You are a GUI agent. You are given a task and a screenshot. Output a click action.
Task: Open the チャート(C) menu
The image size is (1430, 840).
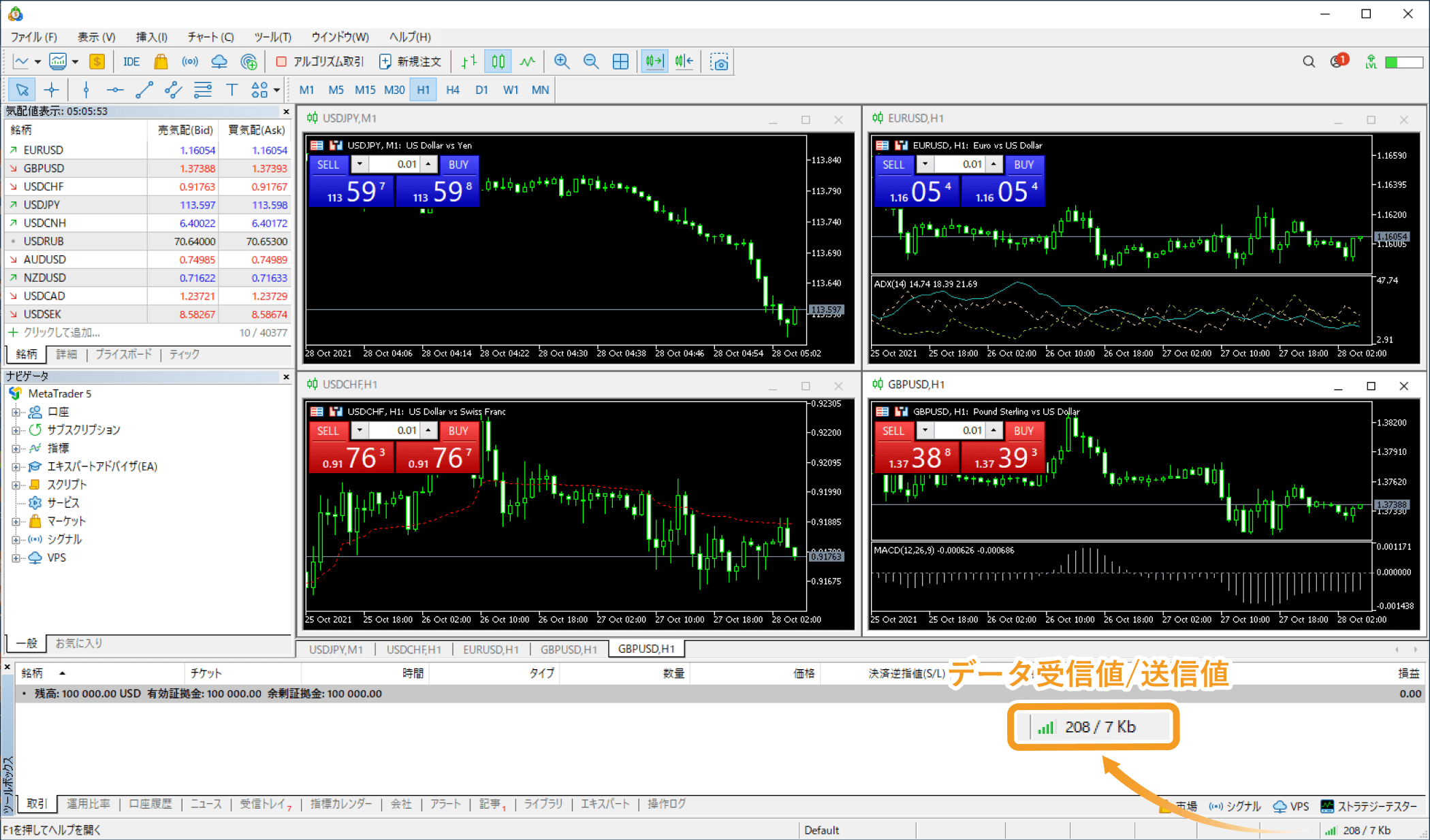click(x=210, y=37)
